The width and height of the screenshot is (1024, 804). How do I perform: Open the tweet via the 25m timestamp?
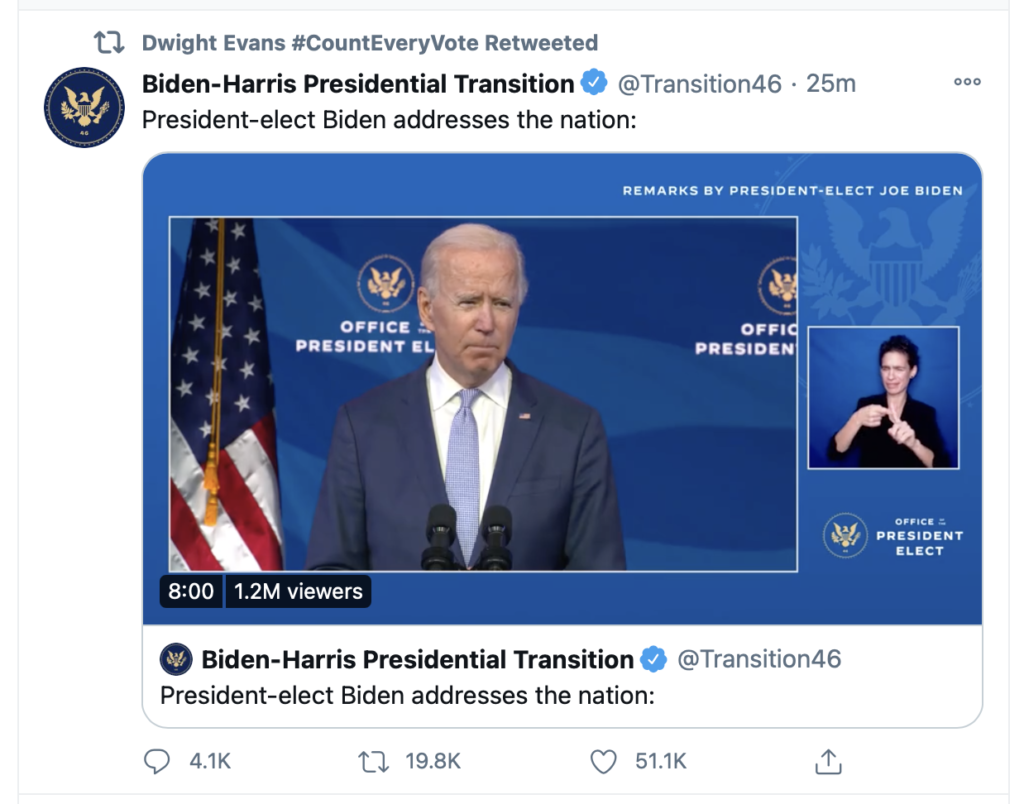click(x=831, y=83)
